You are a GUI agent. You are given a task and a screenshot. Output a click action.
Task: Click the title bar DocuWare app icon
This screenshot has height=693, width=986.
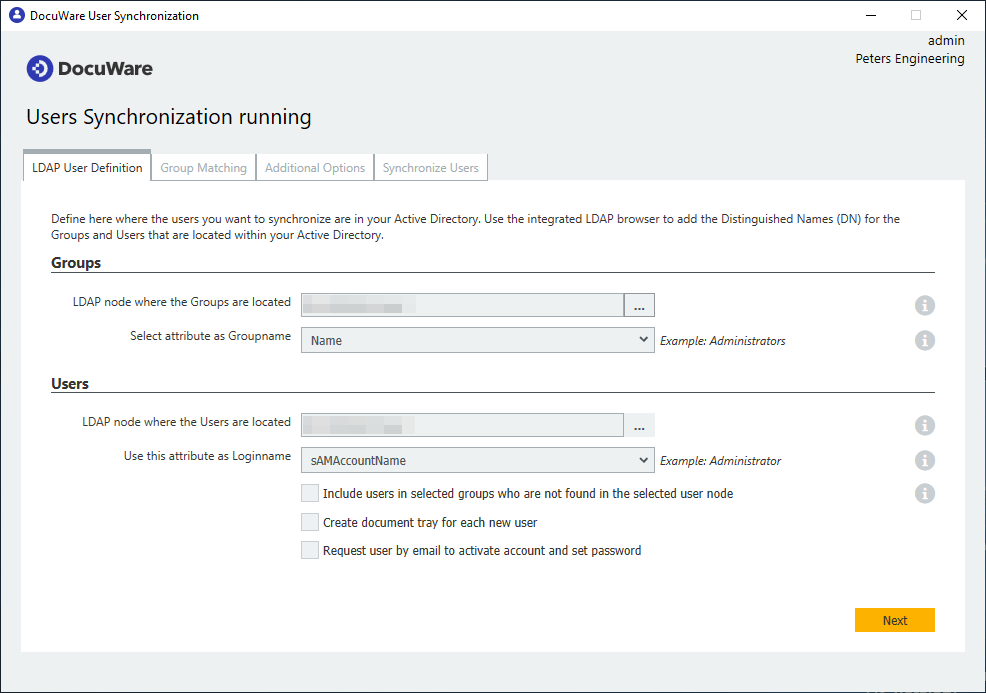[16, 15]
